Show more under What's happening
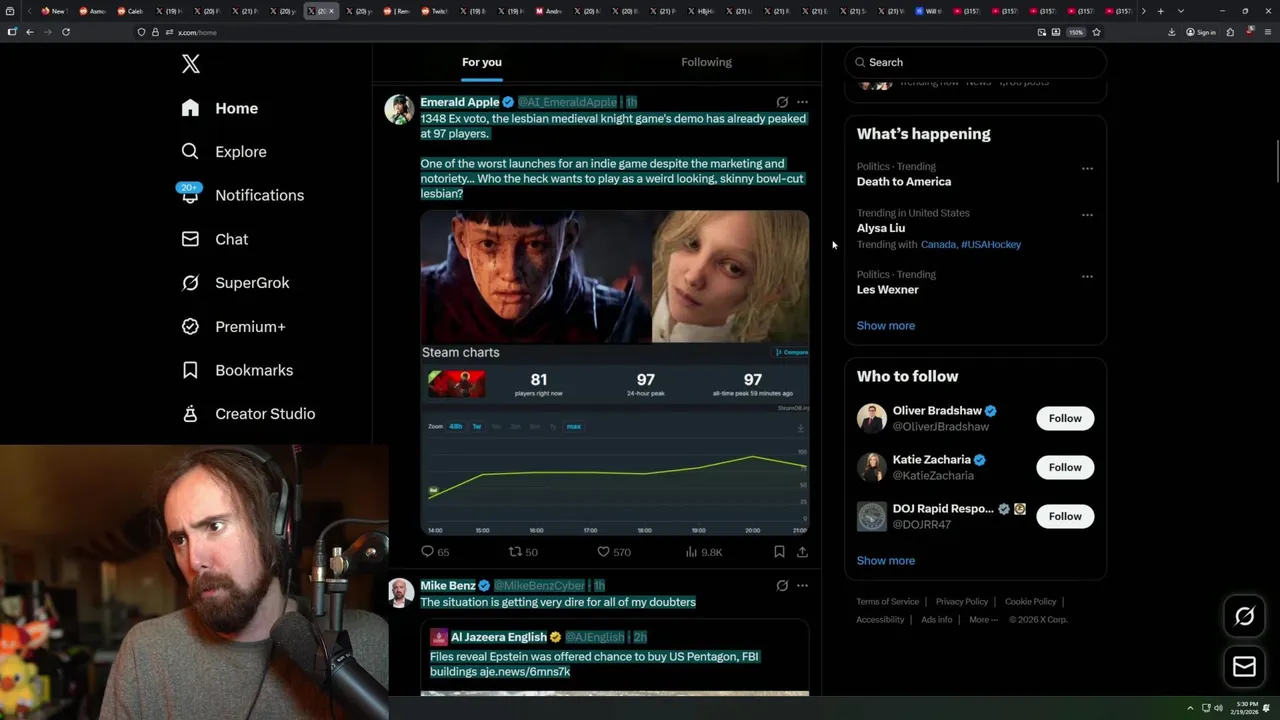This screenshot has height=720, width=1280. click(x=886, y=325)
